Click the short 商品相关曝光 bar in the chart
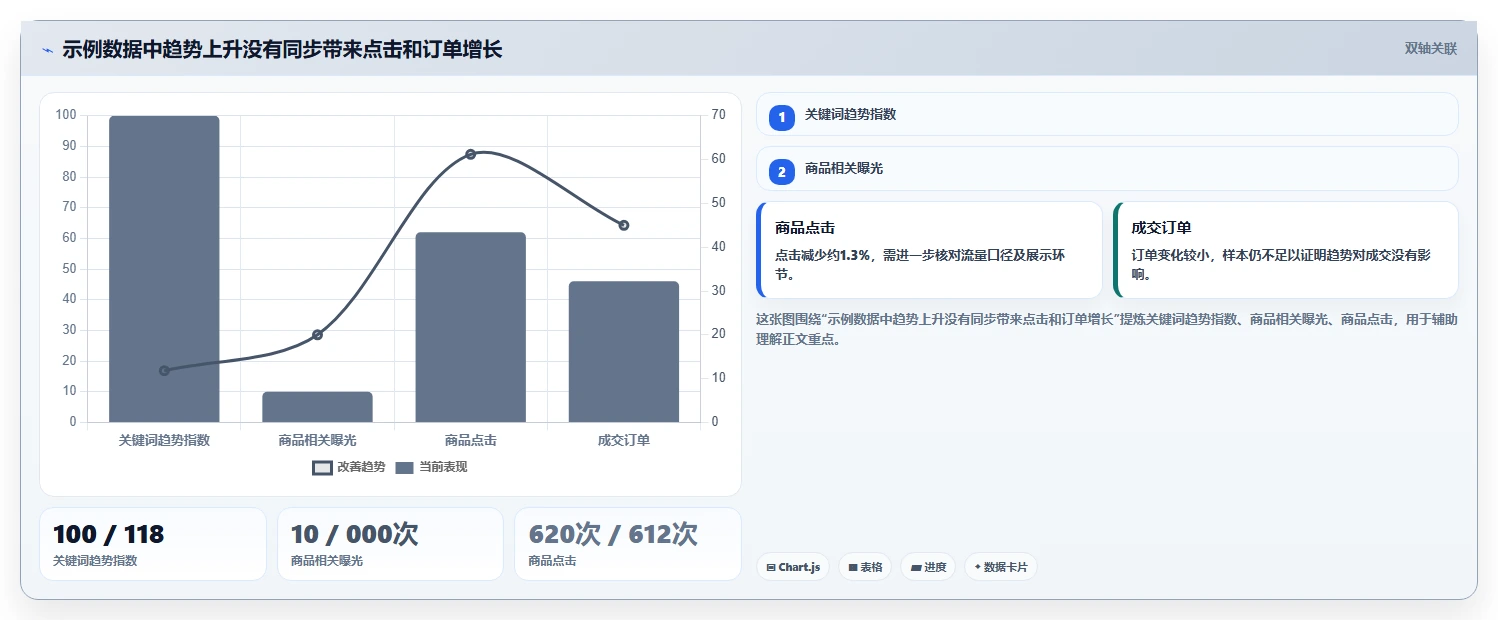 pos(317,407)
